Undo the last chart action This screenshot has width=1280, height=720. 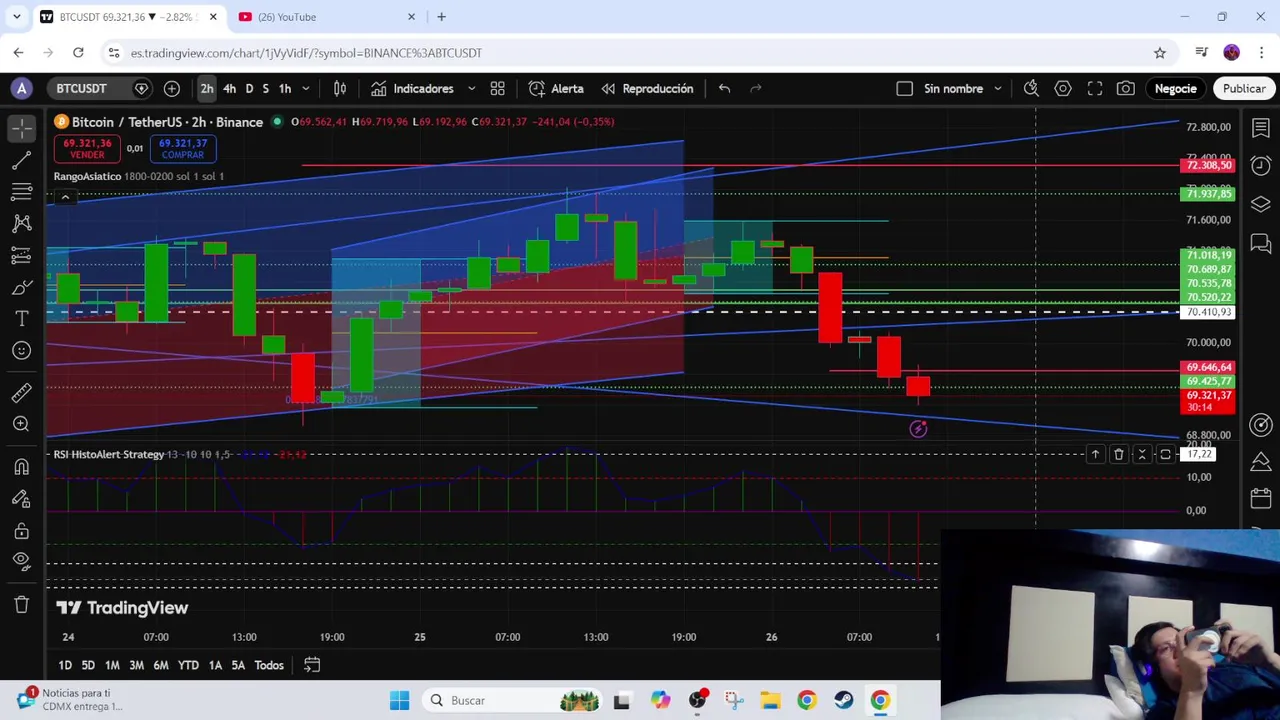[x=724, y=89]
